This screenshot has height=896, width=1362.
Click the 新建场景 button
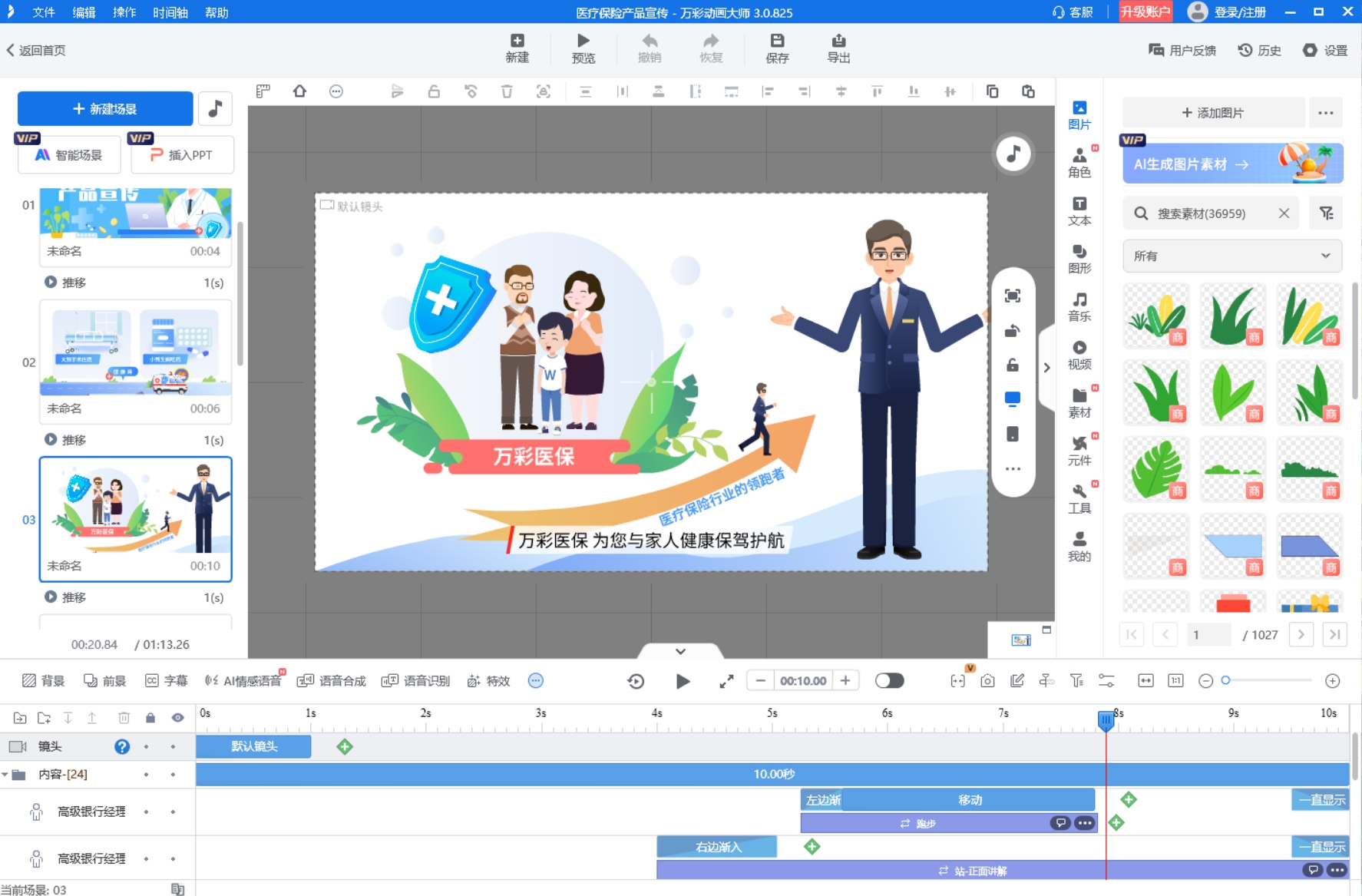(x=104, y=108)
